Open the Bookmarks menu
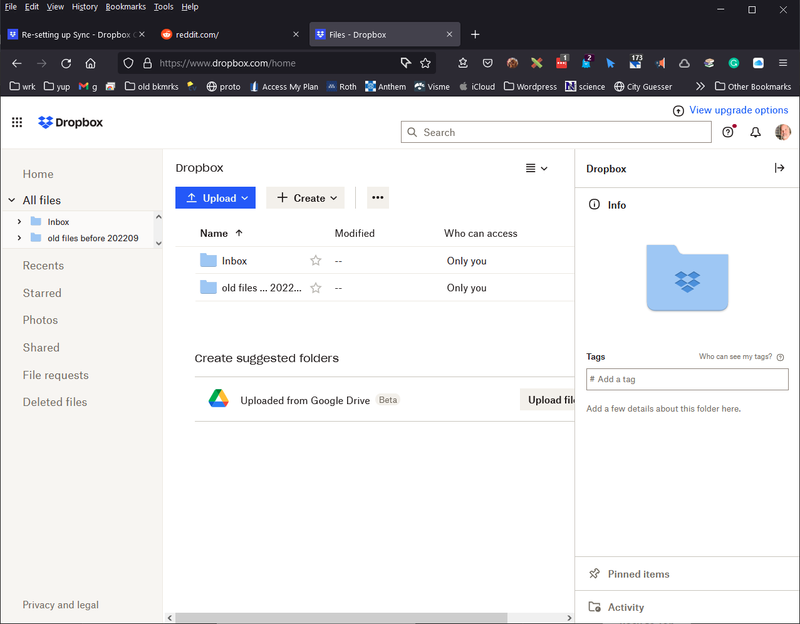 point(125,7)
